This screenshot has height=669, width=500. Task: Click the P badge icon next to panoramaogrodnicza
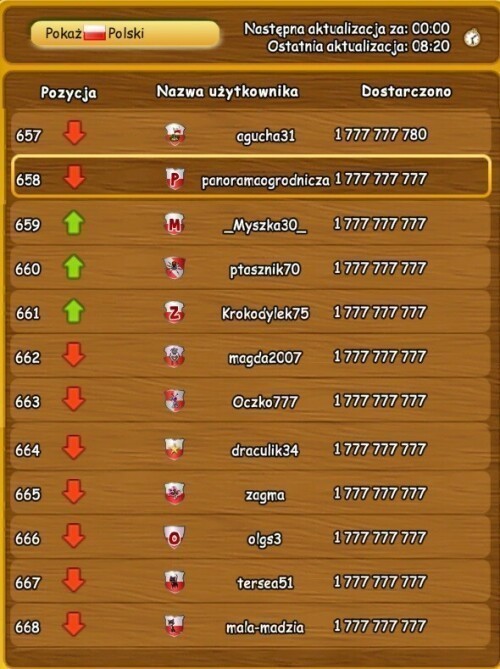[x=174, y=179]
